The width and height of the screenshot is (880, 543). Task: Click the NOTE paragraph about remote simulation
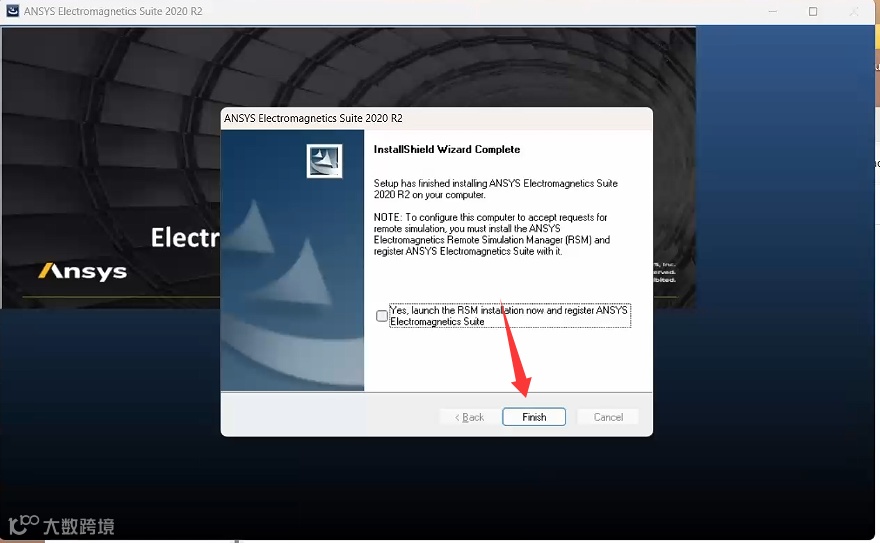click(x=492, y=234)
